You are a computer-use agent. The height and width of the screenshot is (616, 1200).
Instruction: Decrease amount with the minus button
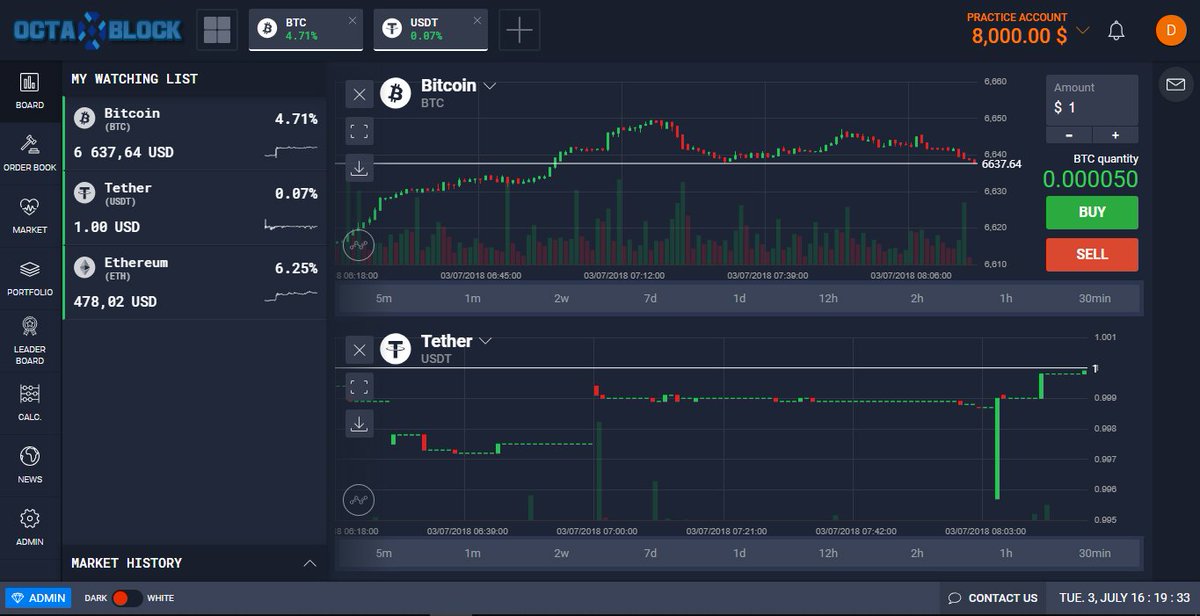(1069, 135)
